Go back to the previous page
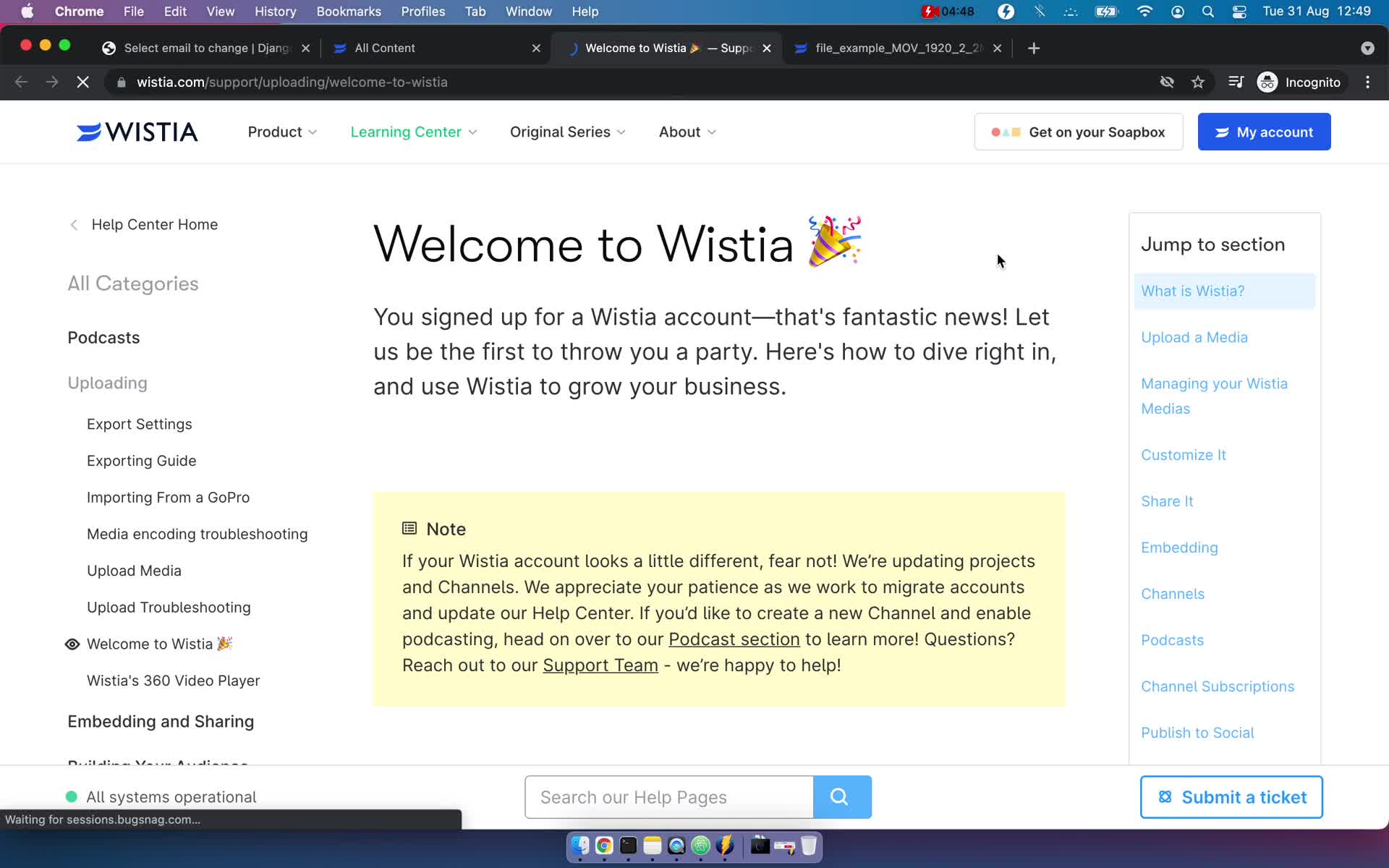Screen dimensions: 1389x868 pyautogui.click(x=21, y=82)
